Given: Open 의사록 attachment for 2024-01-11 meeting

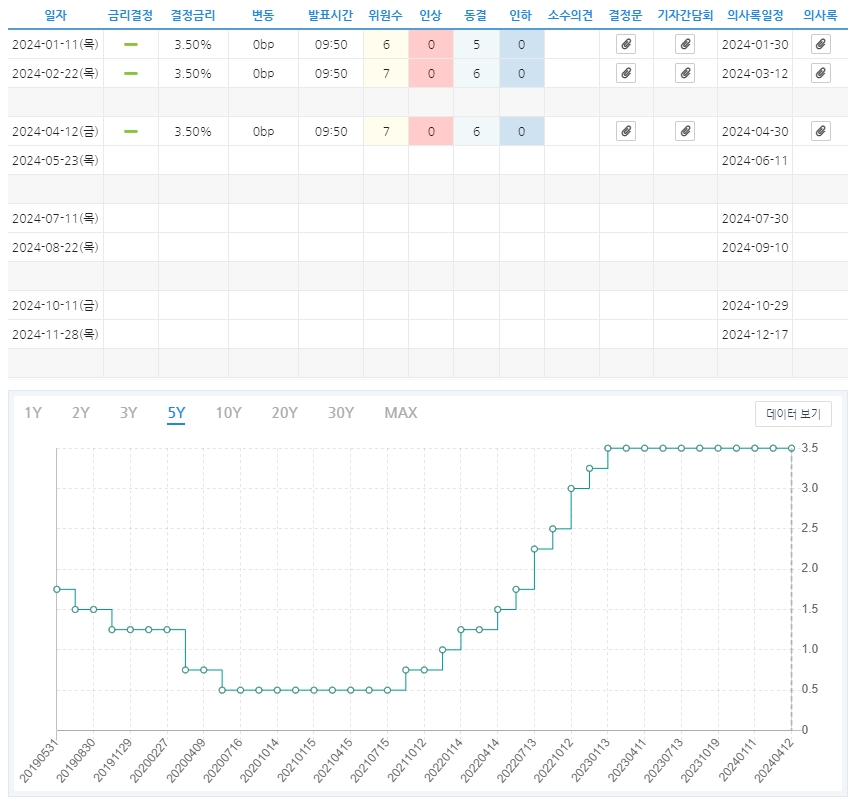Looking at the screenshot, I should tap(820, 45).
